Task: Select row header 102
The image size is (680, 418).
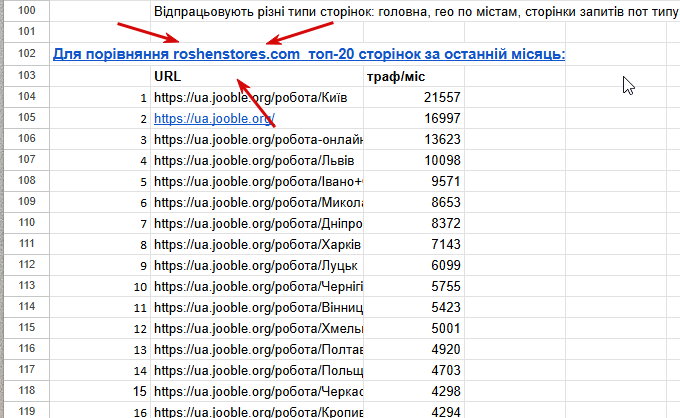Action: click(x=26, y=54)
